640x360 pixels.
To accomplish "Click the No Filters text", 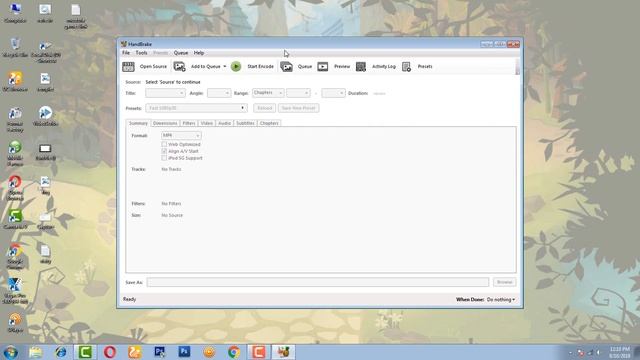I will [x=171, y=203].
